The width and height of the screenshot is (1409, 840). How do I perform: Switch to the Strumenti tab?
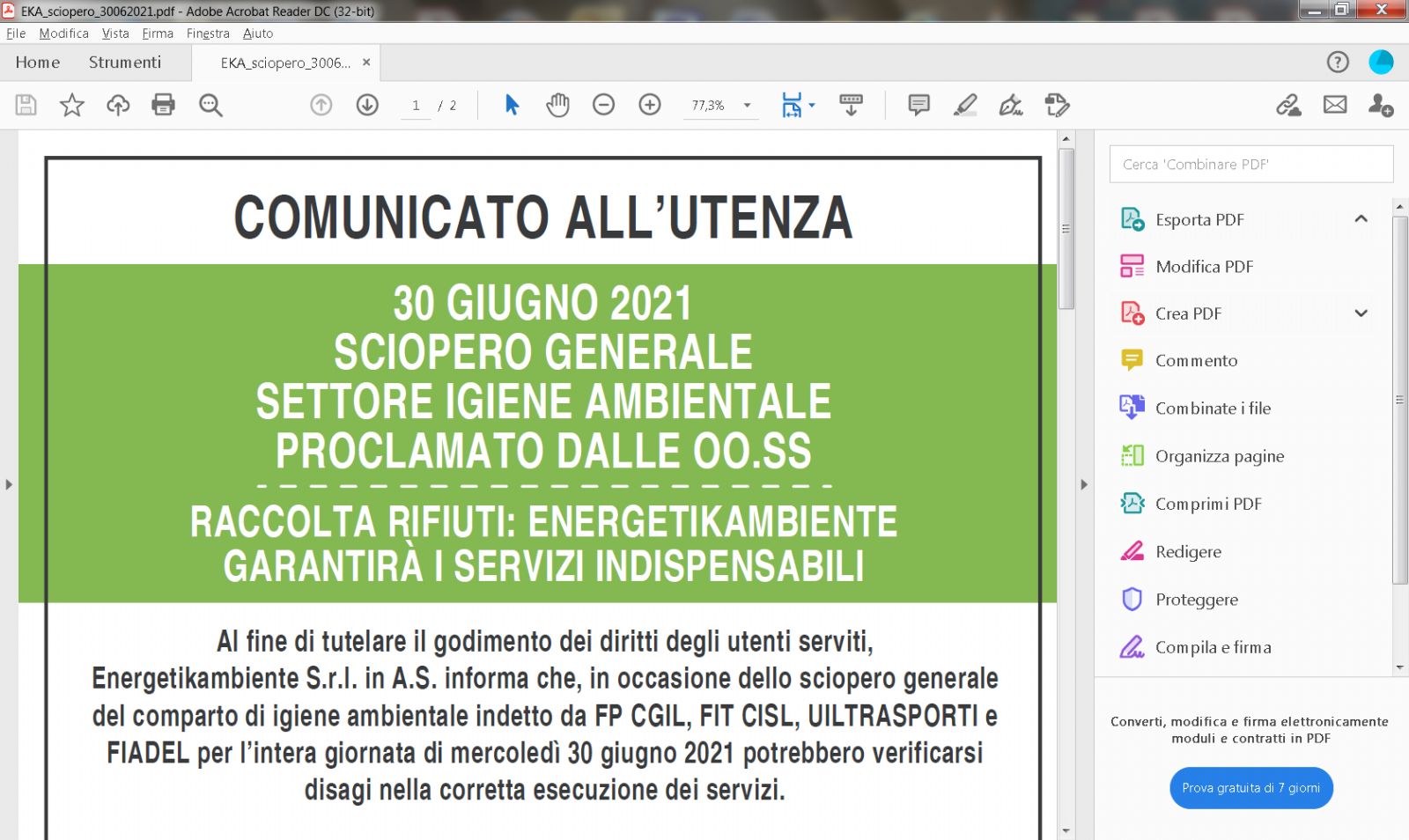[125, 63]
